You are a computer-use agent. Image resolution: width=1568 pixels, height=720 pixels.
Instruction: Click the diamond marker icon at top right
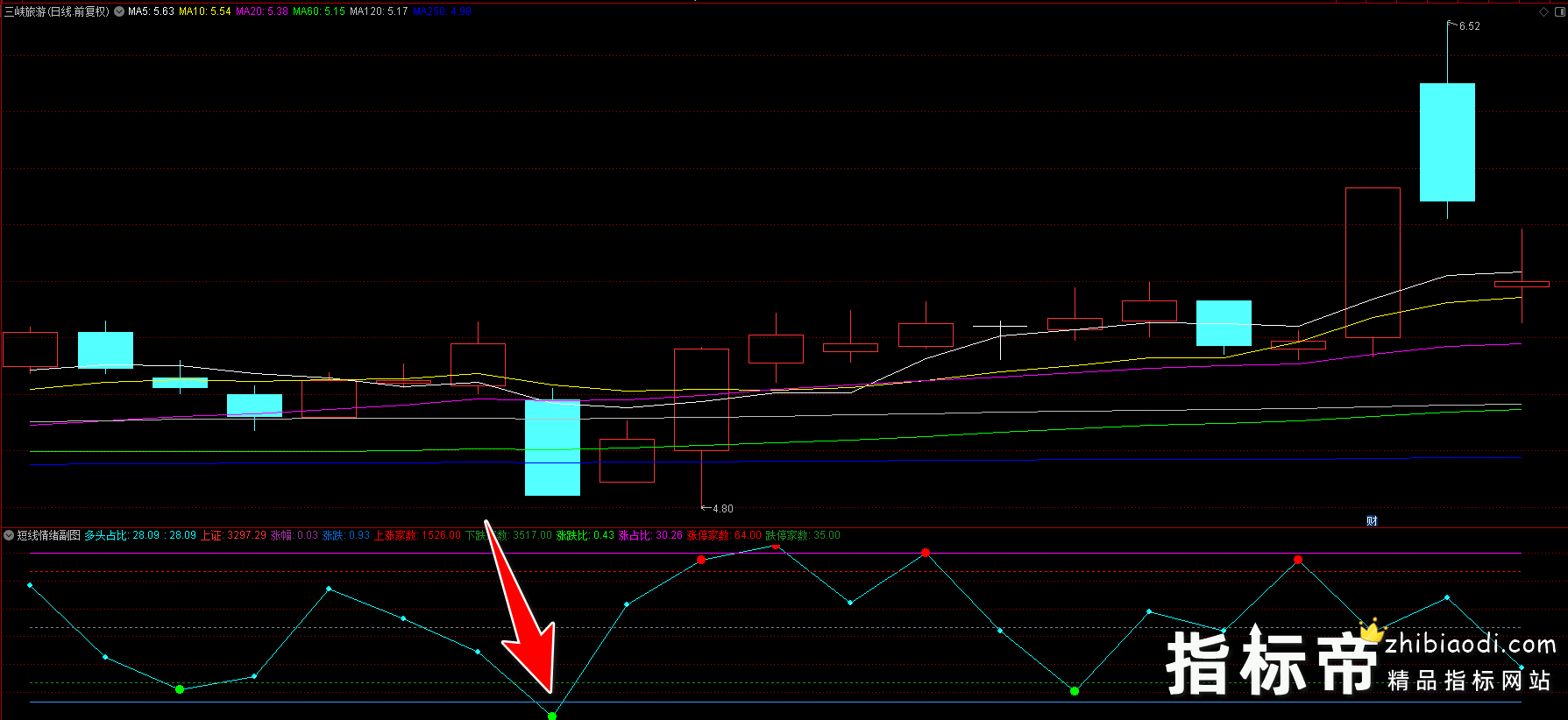tap(1543, 11)
